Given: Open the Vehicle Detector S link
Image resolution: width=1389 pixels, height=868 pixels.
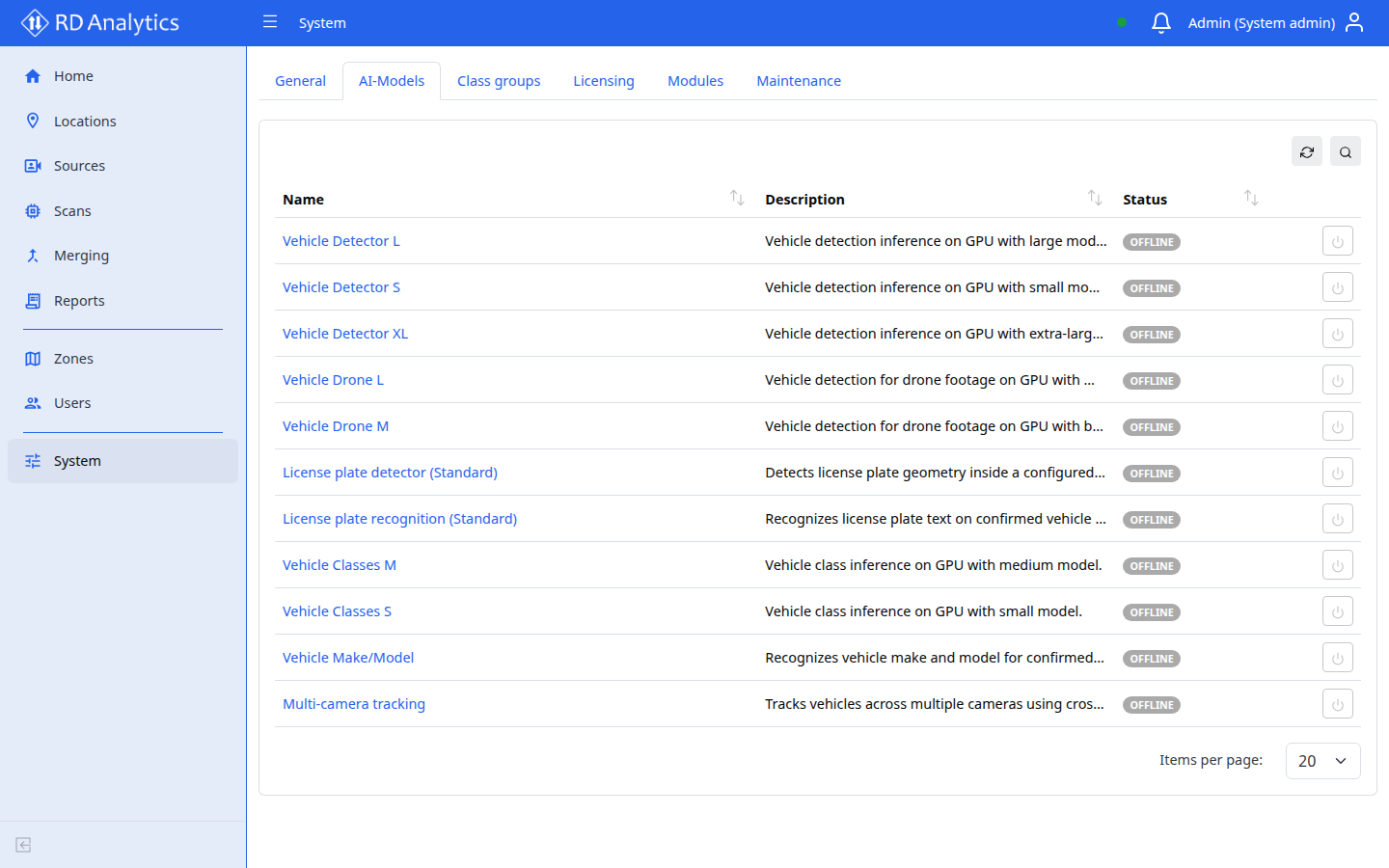Looking at the screenshot, I should (x=341, y=287).
